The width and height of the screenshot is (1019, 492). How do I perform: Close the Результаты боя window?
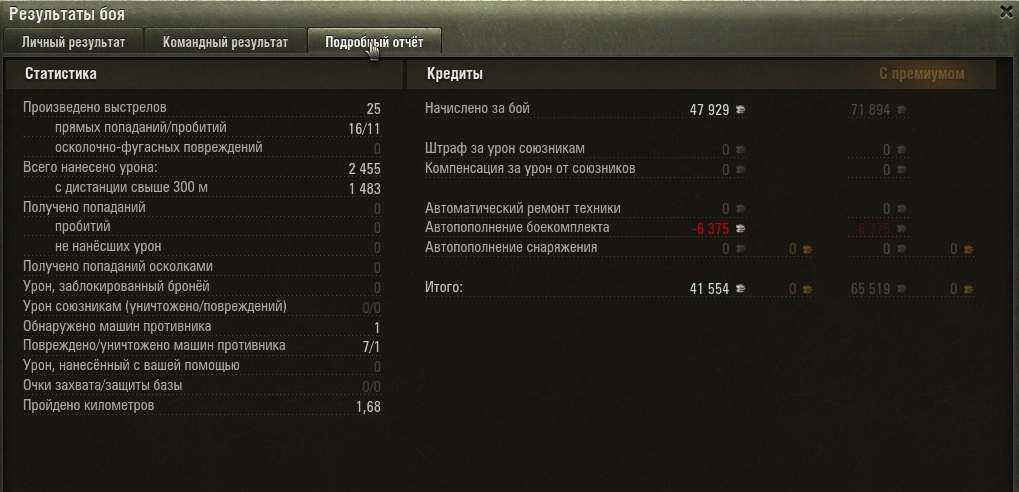[1007, 12]
